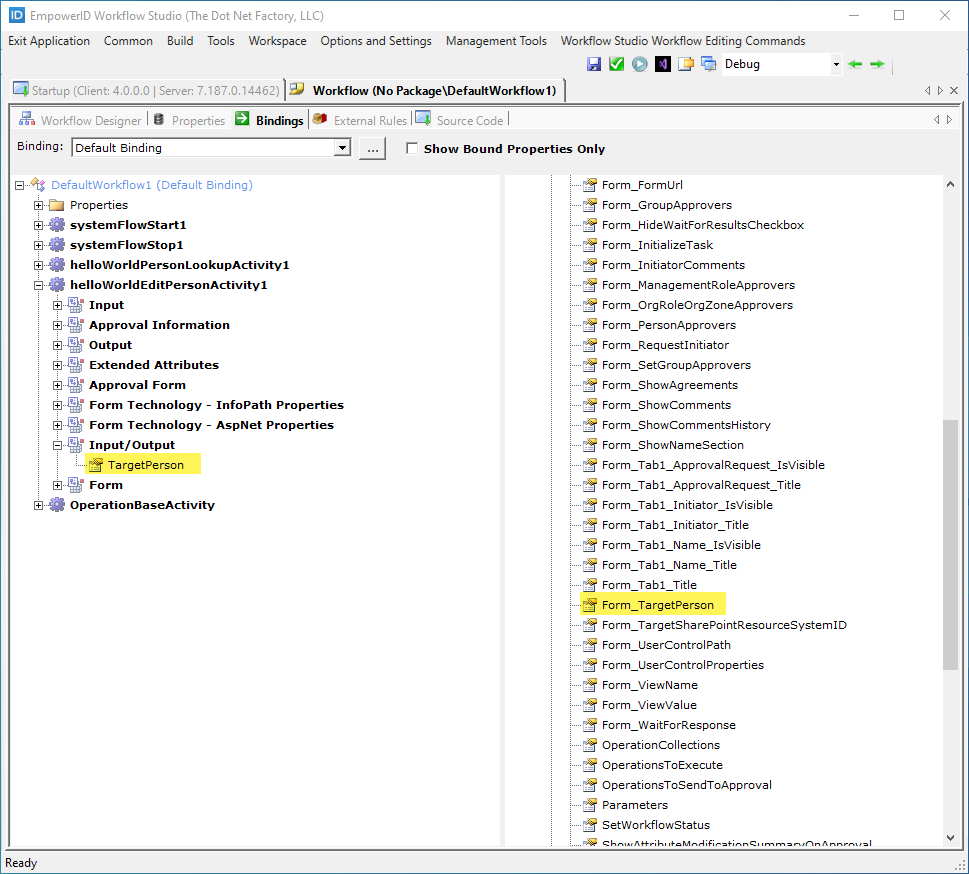Open the Debug configuration dropdown
Image resolution: width=969 pixels, height=874 pixels.
pos(836,64)
